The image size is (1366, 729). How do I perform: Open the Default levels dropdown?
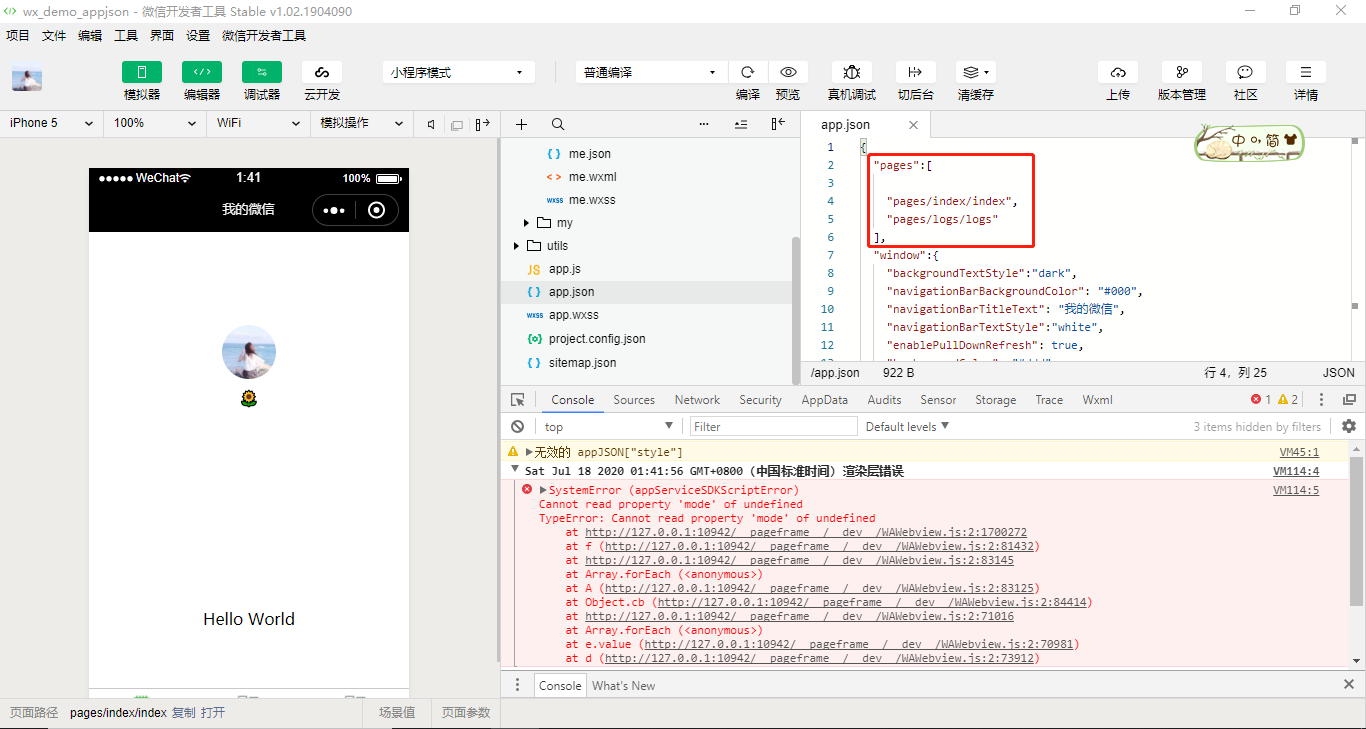pyautogui.click(x=907, y=427)
